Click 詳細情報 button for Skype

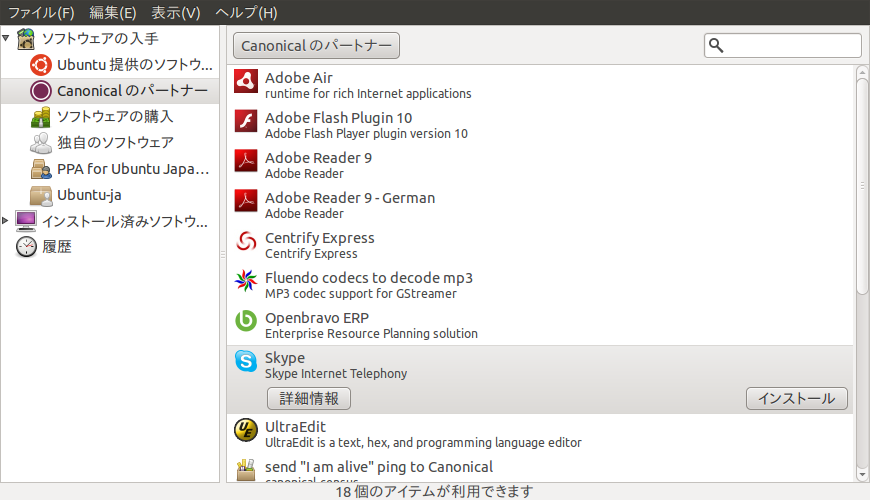(x=309, y=398)
